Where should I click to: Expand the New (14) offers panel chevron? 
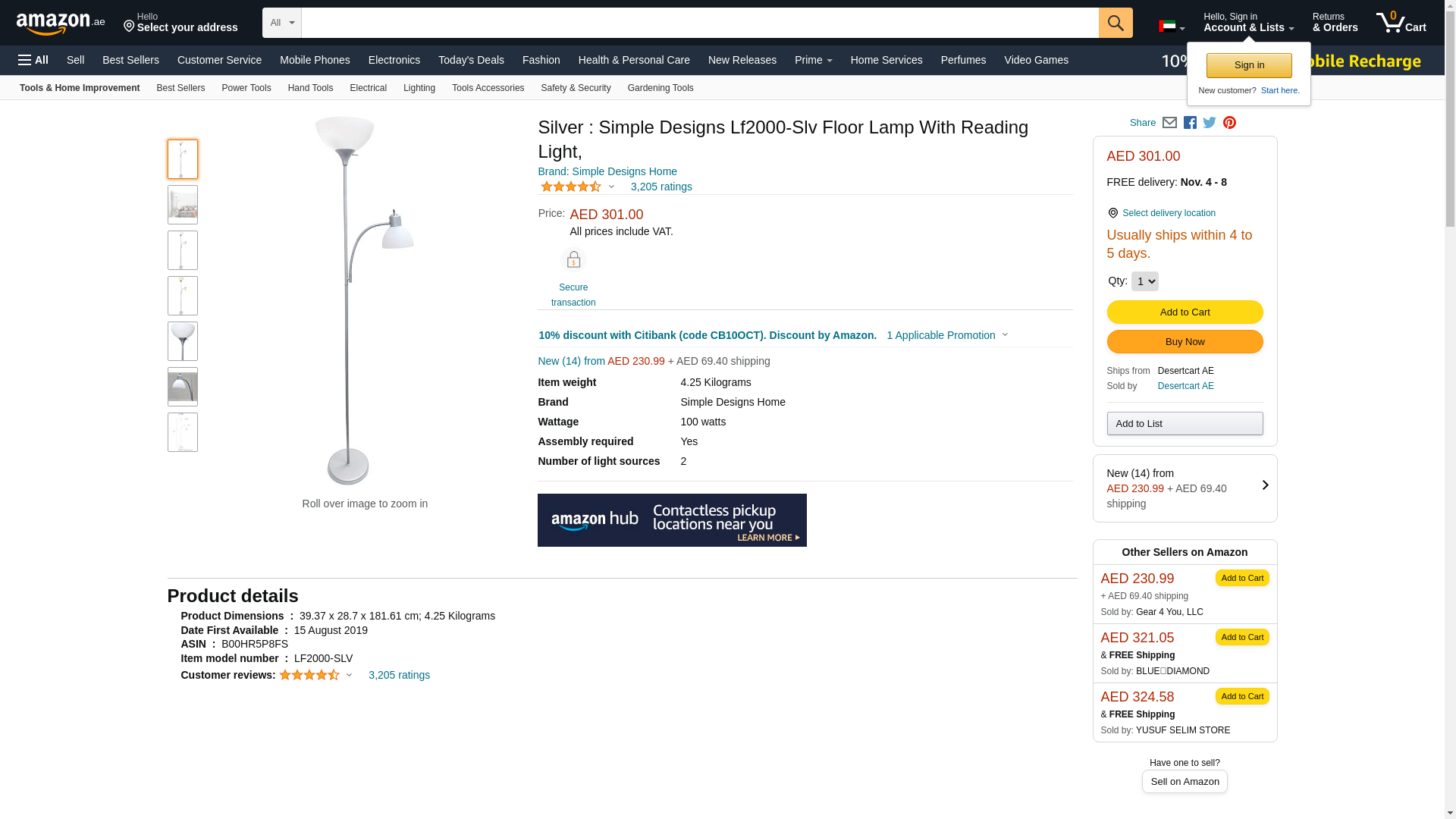pyautogui.click(x=1265, y=485)
